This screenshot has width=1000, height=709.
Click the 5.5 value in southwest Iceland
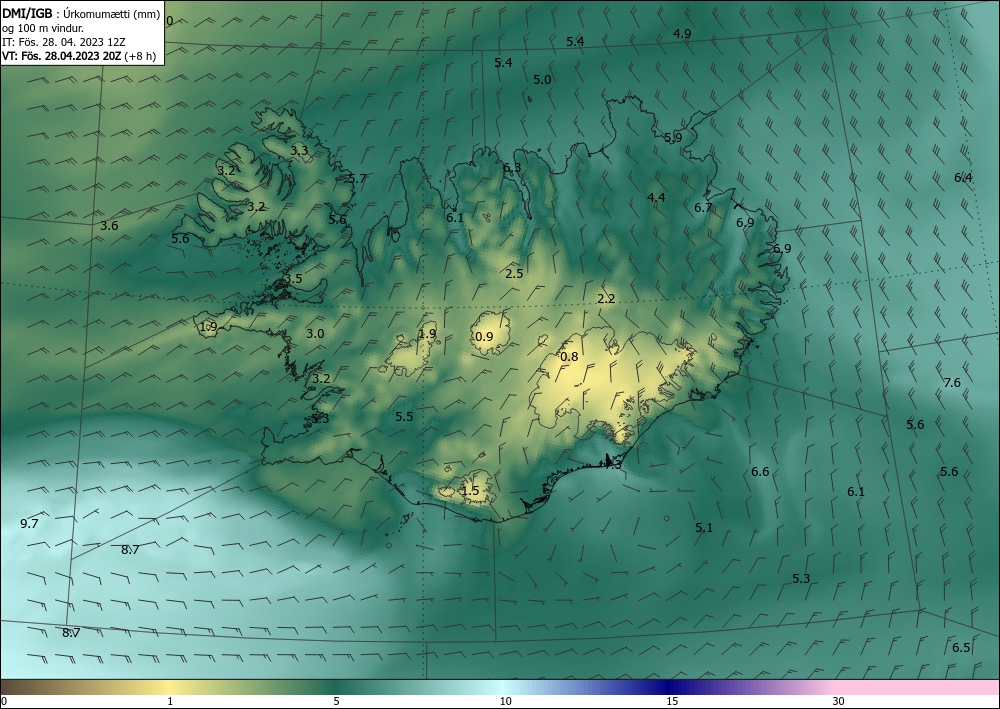[x=404, y=416]
